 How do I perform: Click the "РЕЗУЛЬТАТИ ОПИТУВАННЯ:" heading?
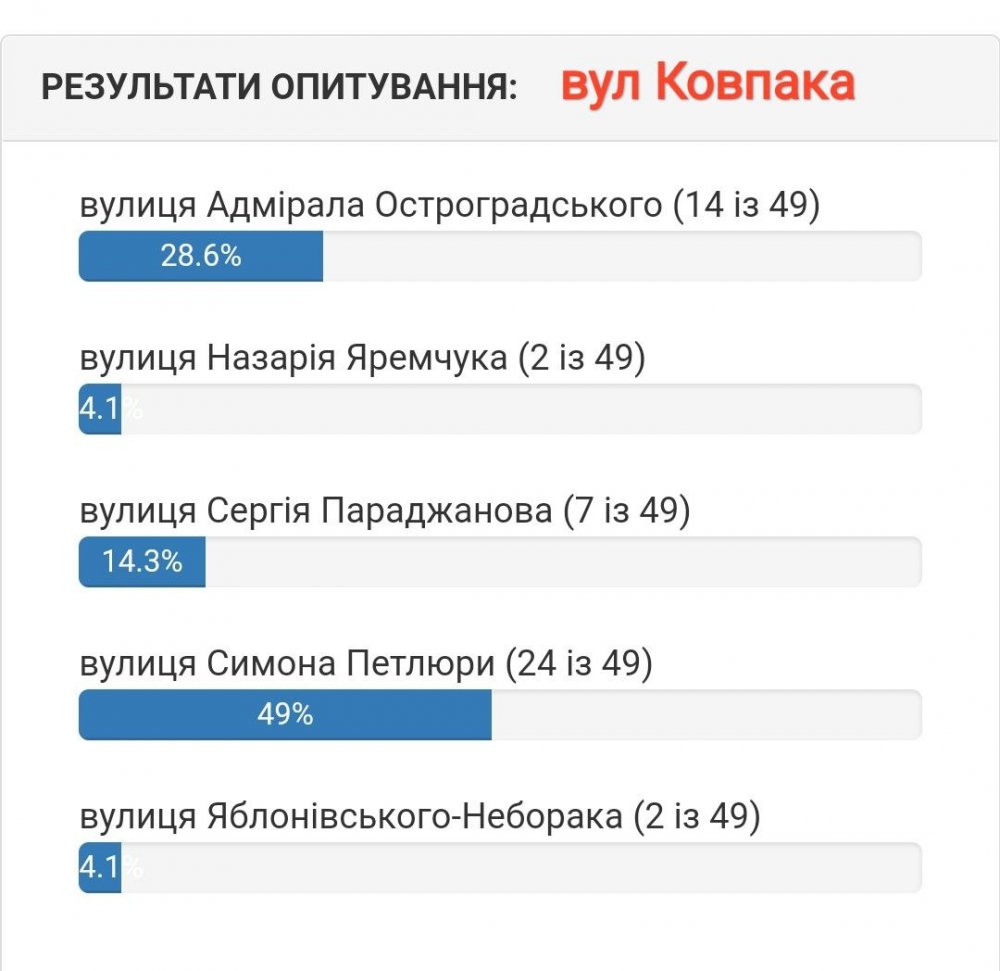click(x=279, y=87)
